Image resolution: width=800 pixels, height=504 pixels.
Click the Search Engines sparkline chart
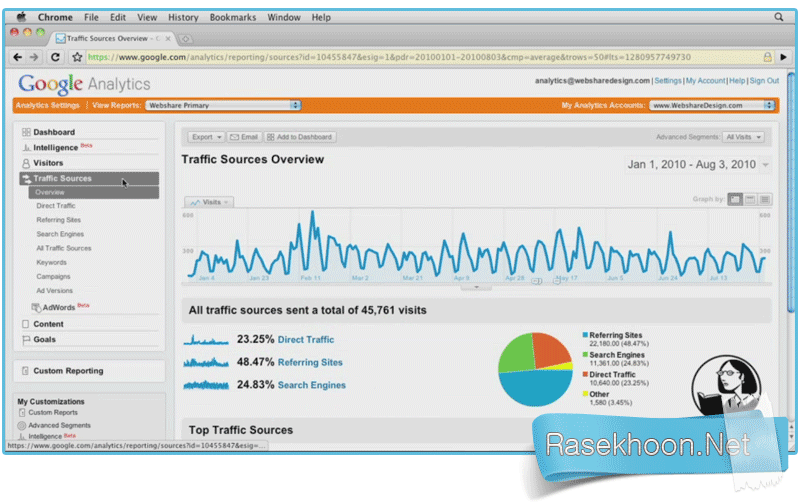206,385
